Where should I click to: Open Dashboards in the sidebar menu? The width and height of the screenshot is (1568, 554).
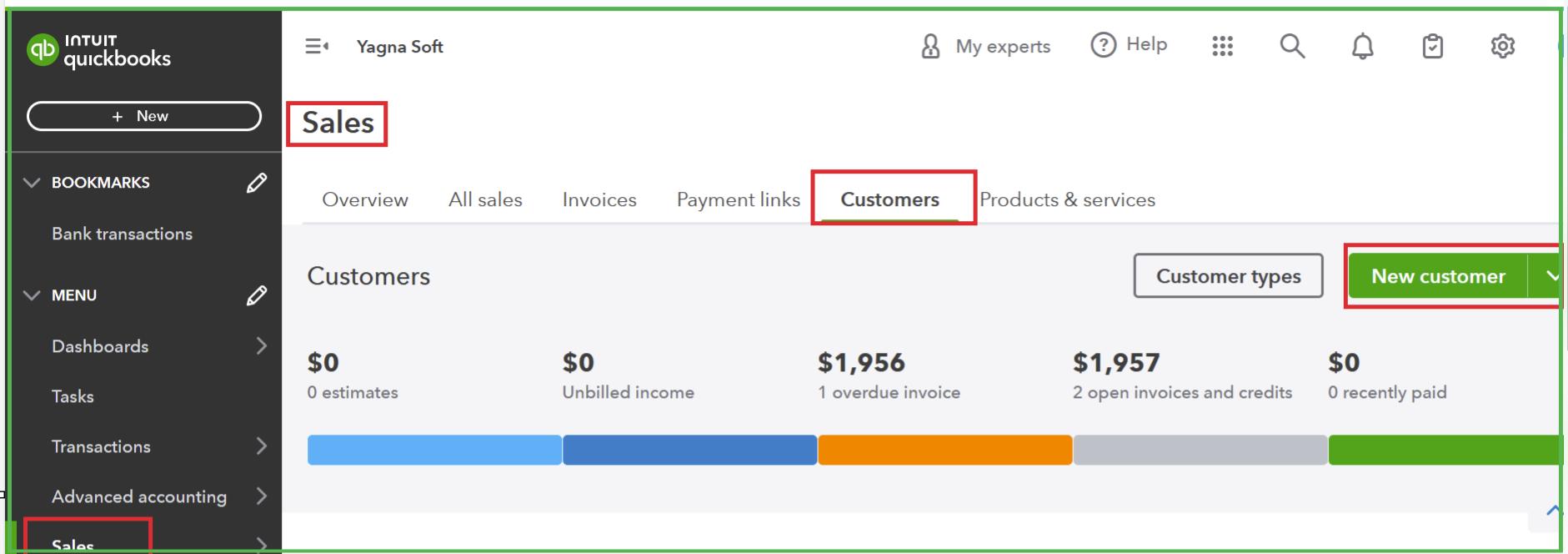[x=100, y=346]
